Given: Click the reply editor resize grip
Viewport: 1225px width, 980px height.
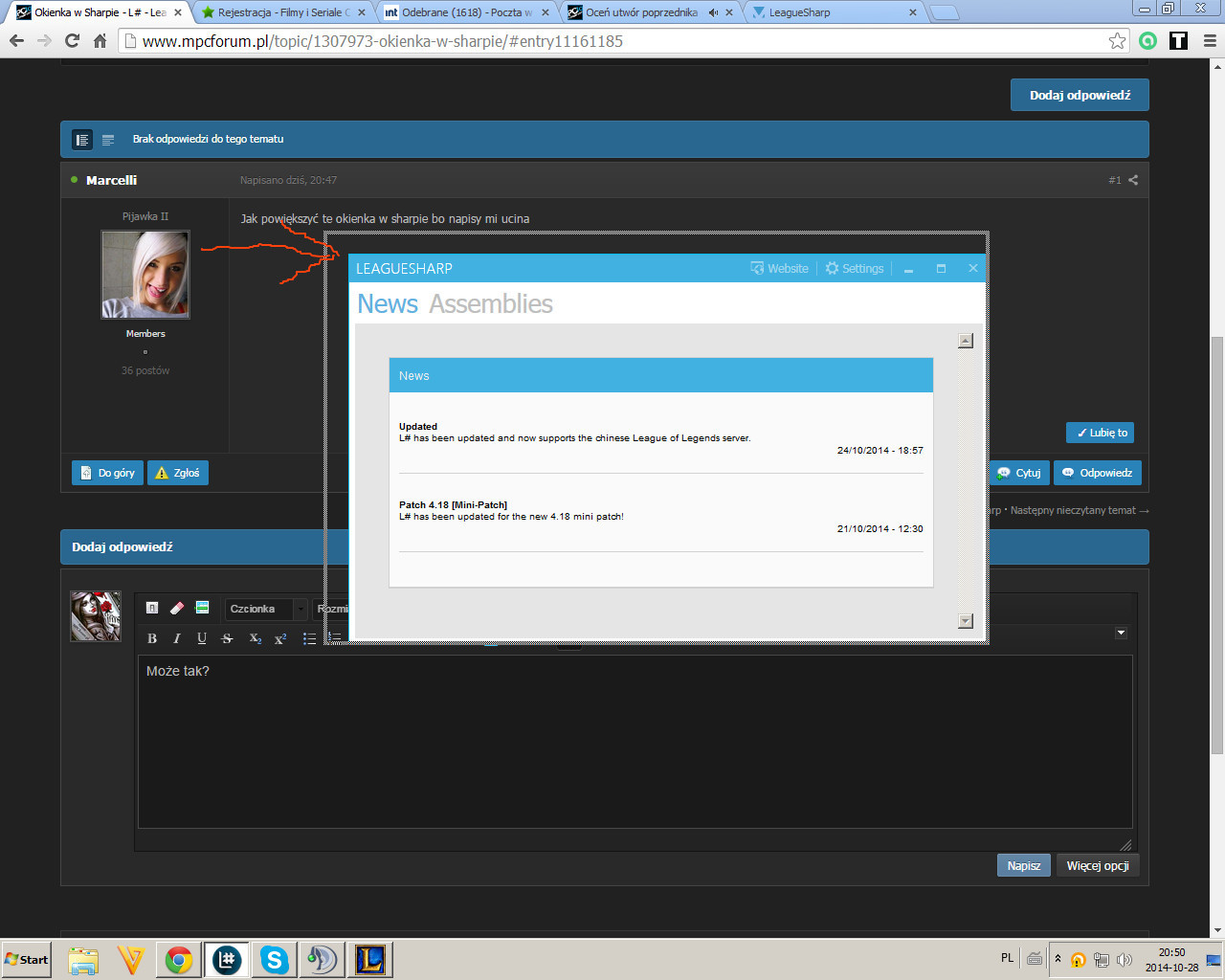Looking at the screenshot, I should point(1125,844).
